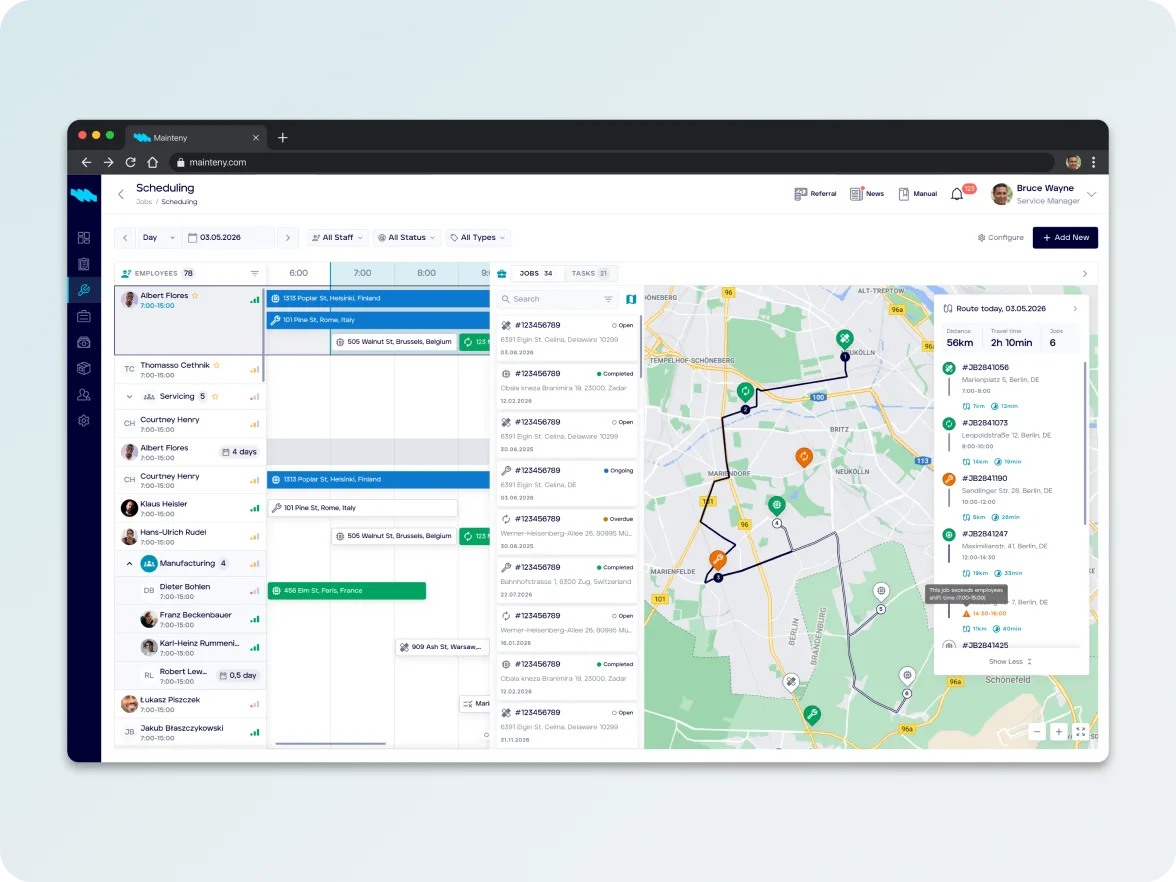Viewport: 1176px width, 882px height.
Task: Toggle favorite star for Albert Flores
Action: [195, 296]
